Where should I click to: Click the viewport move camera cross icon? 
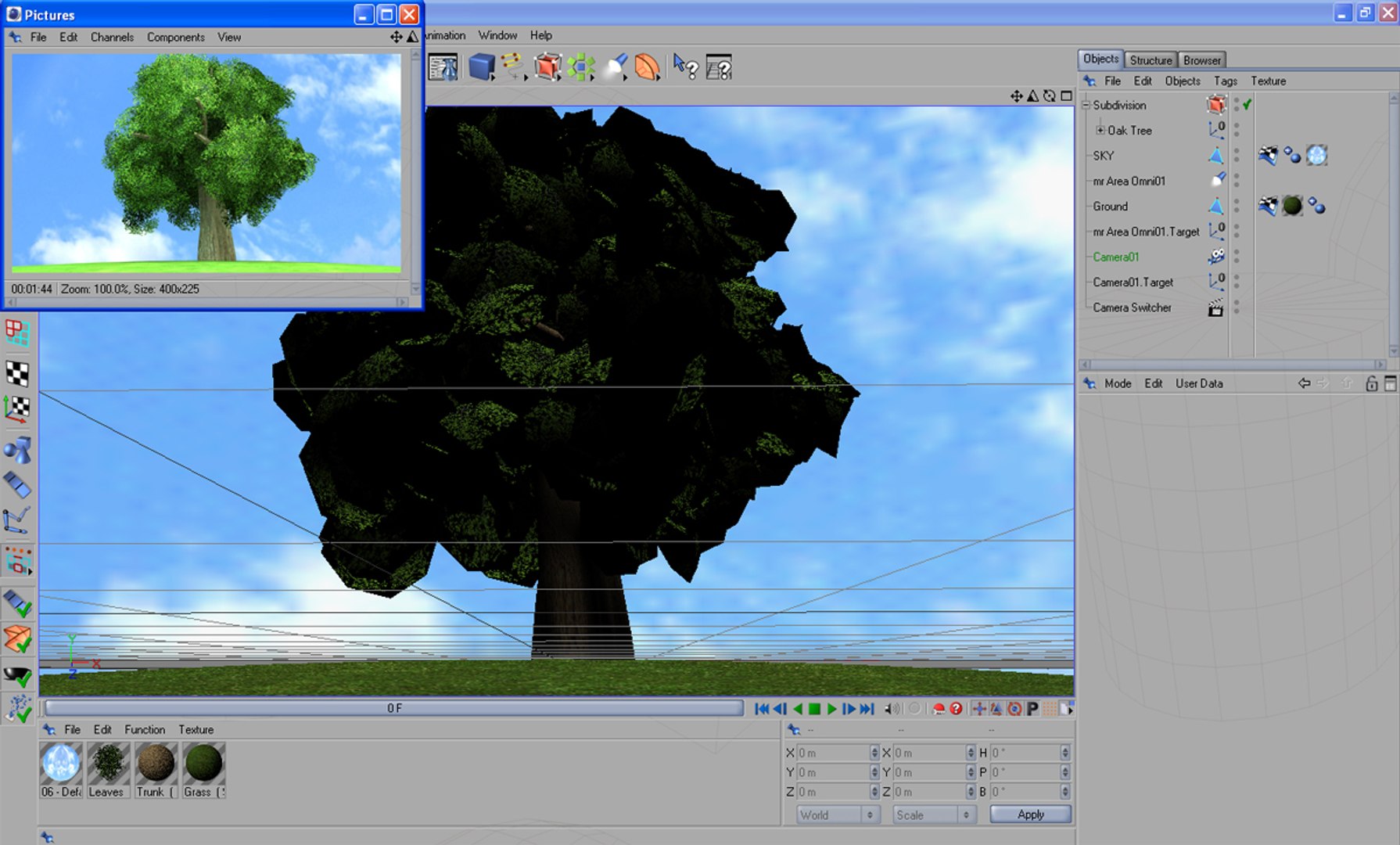[x=1016, y=95]
